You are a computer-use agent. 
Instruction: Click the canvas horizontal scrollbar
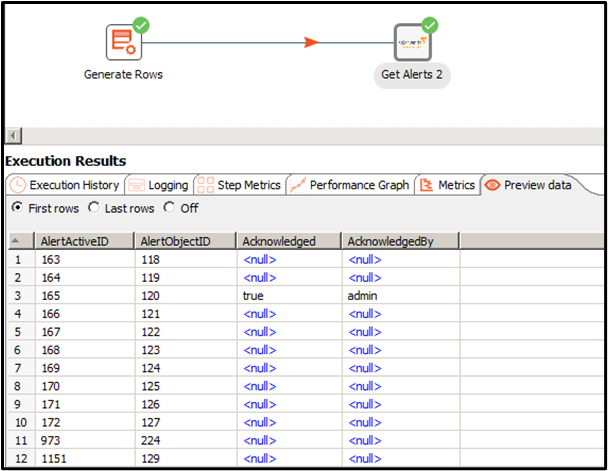(300, 135)
